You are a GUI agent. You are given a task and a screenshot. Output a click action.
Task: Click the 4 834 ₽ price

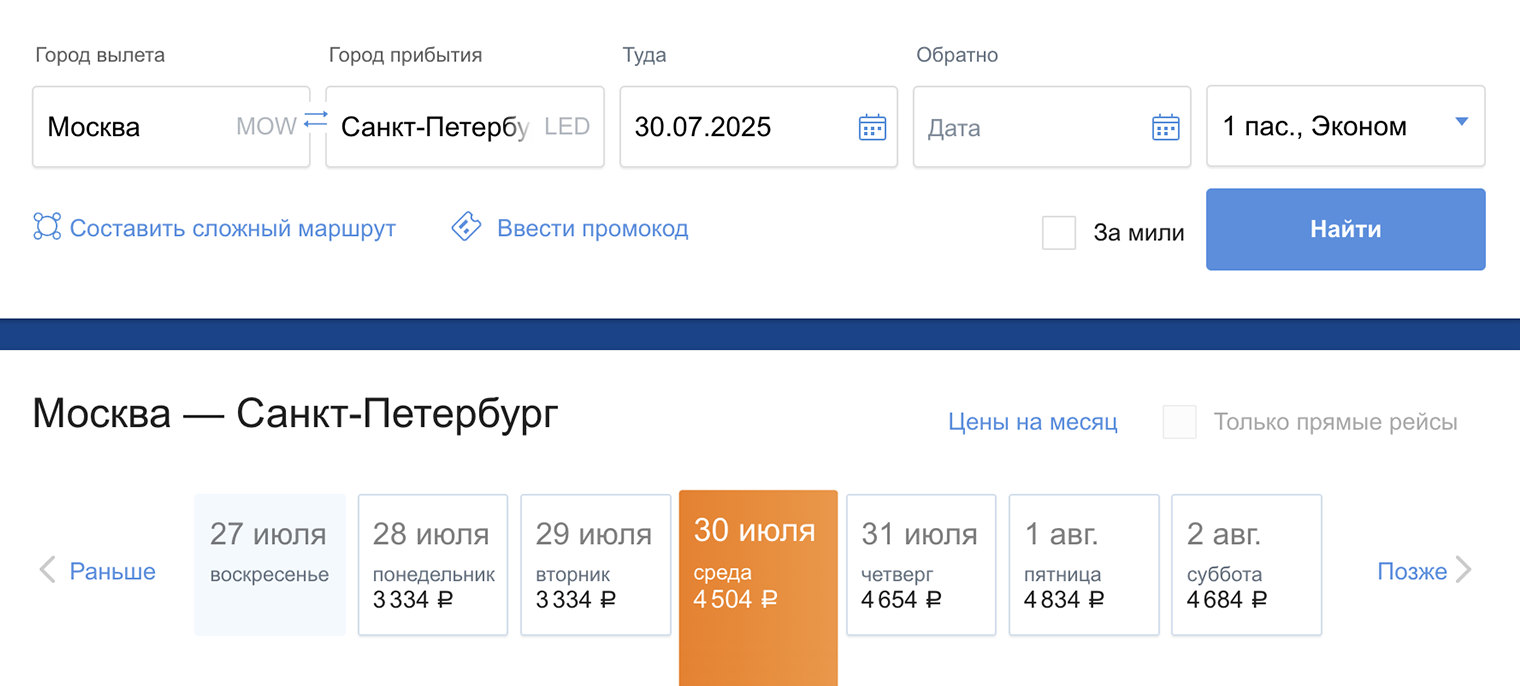click(1065, 599)
